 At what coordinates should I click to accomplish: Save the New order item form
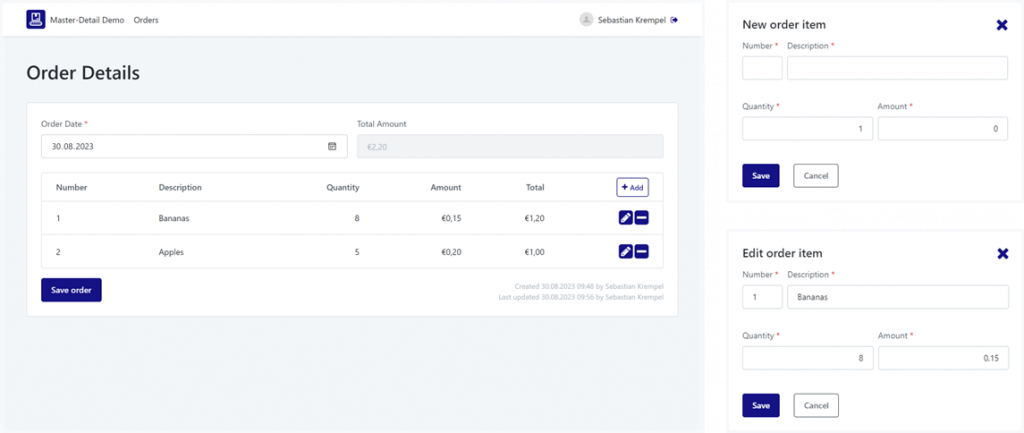click(761, 176)
